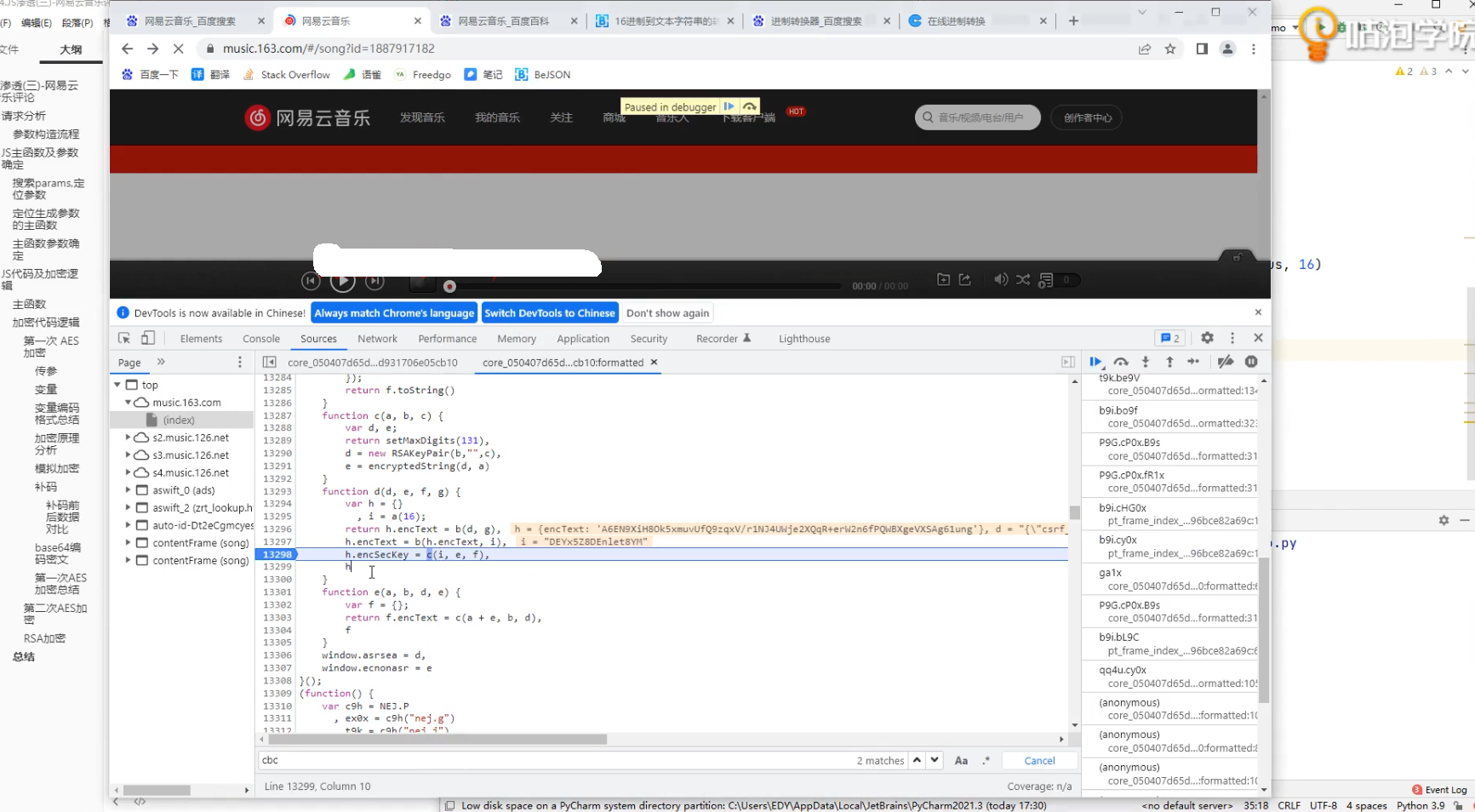Close the formatted core file tab
1475x812 pixels.
pos(654,362)
